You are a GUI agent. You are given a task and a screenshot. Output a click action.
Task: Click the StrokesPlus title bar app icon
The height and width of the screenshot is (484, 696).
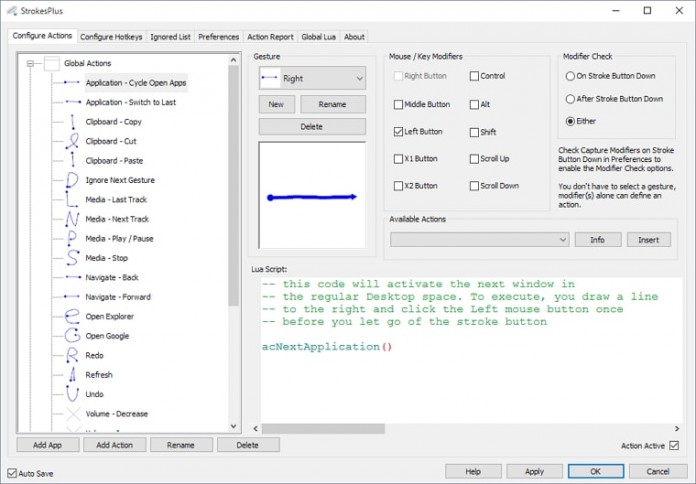tap(12, 11)
